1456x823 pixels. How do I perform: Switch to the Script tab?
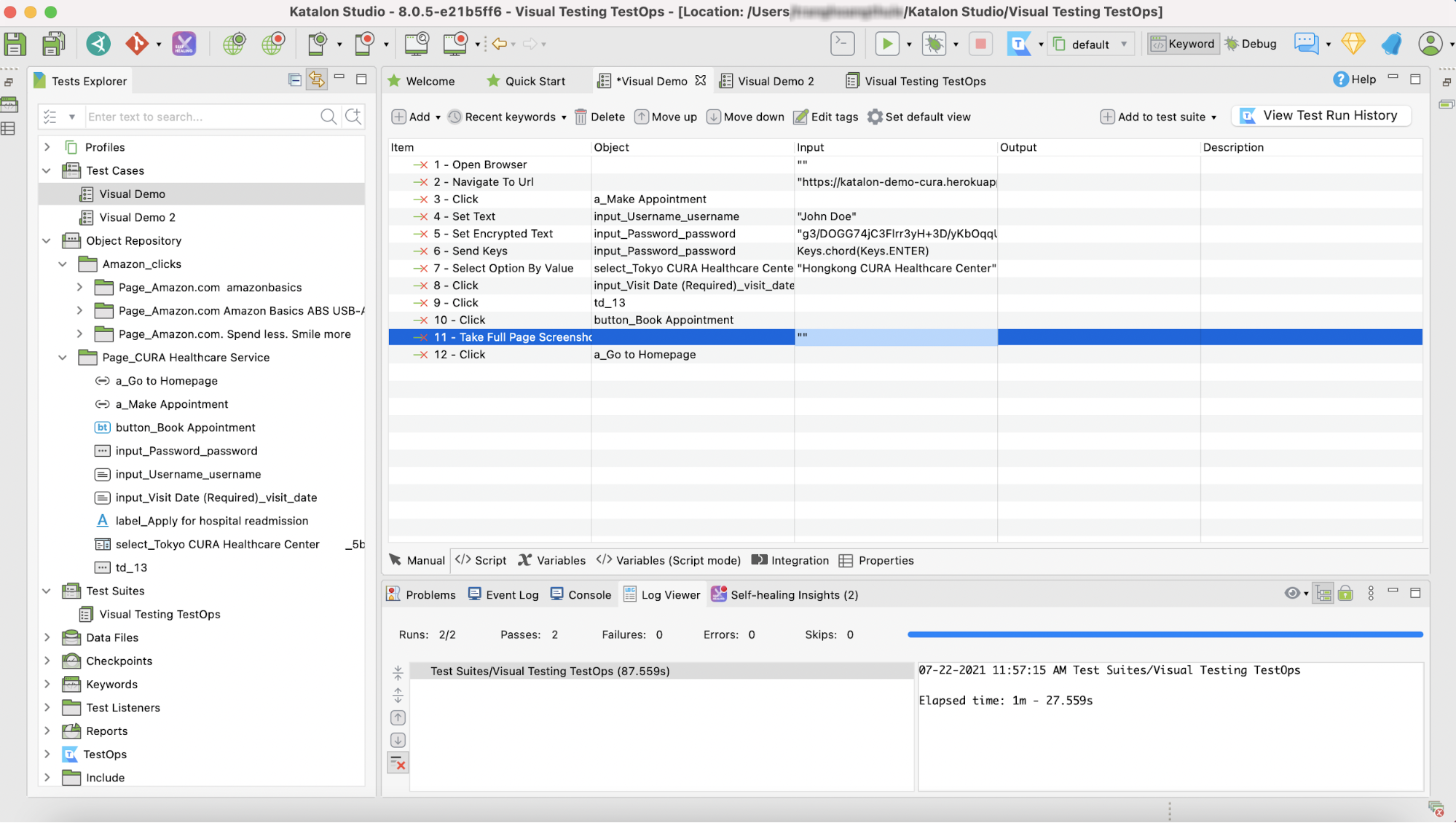[481, 560]
